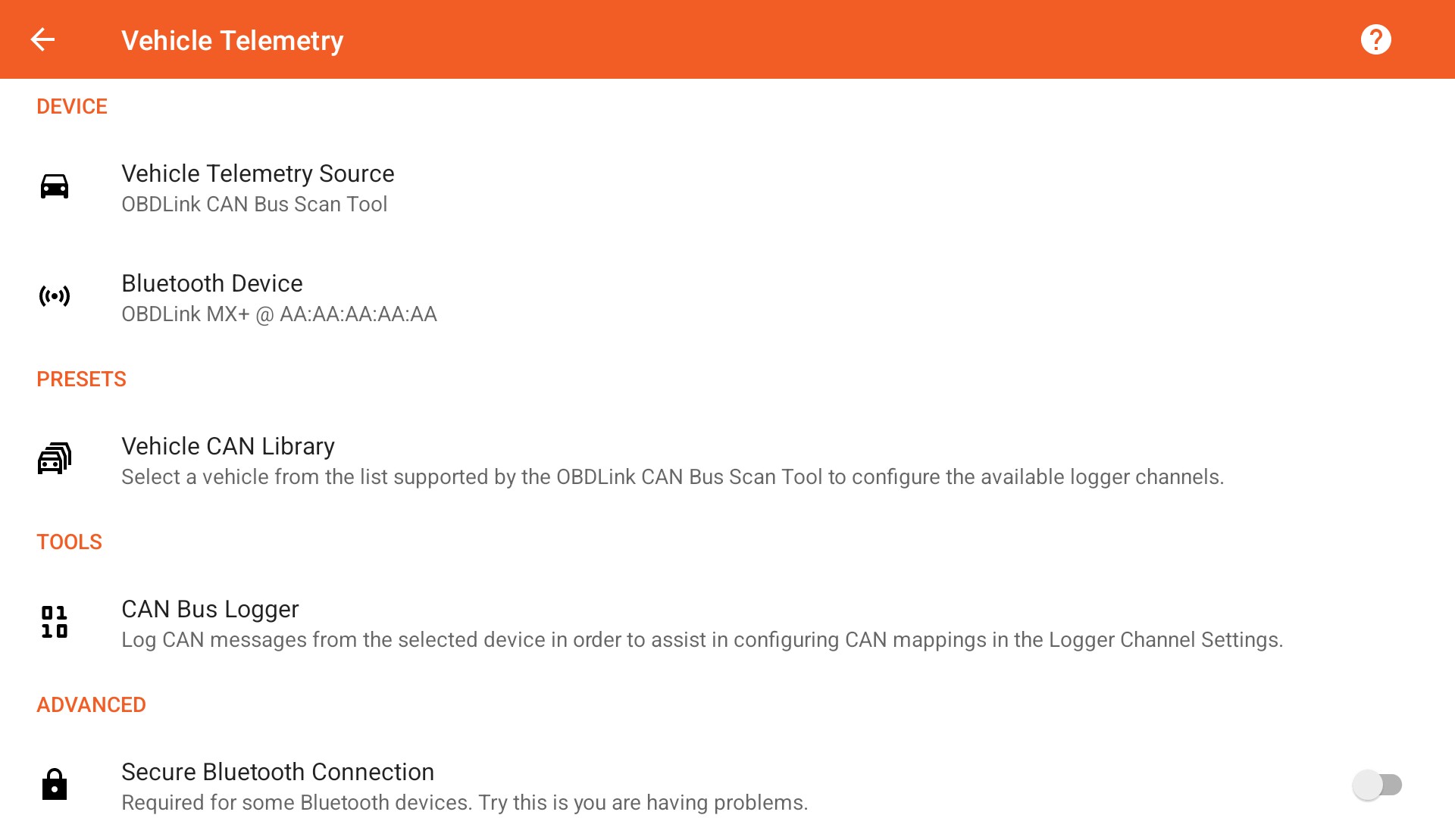The height and width of the screenshot is (840, 1455).
Task: Select the OBDLink MX+ address text
Action: pyautogui.click(x=279, y=314)
